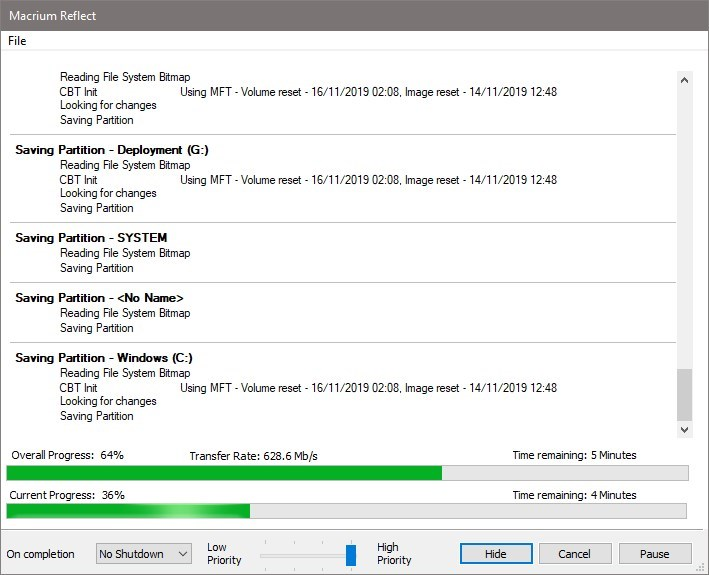The width and height of the screenshot is (709, 575).
Task: Click 'Time remaining: 5 Minutes' label
Action: [574, 455]
